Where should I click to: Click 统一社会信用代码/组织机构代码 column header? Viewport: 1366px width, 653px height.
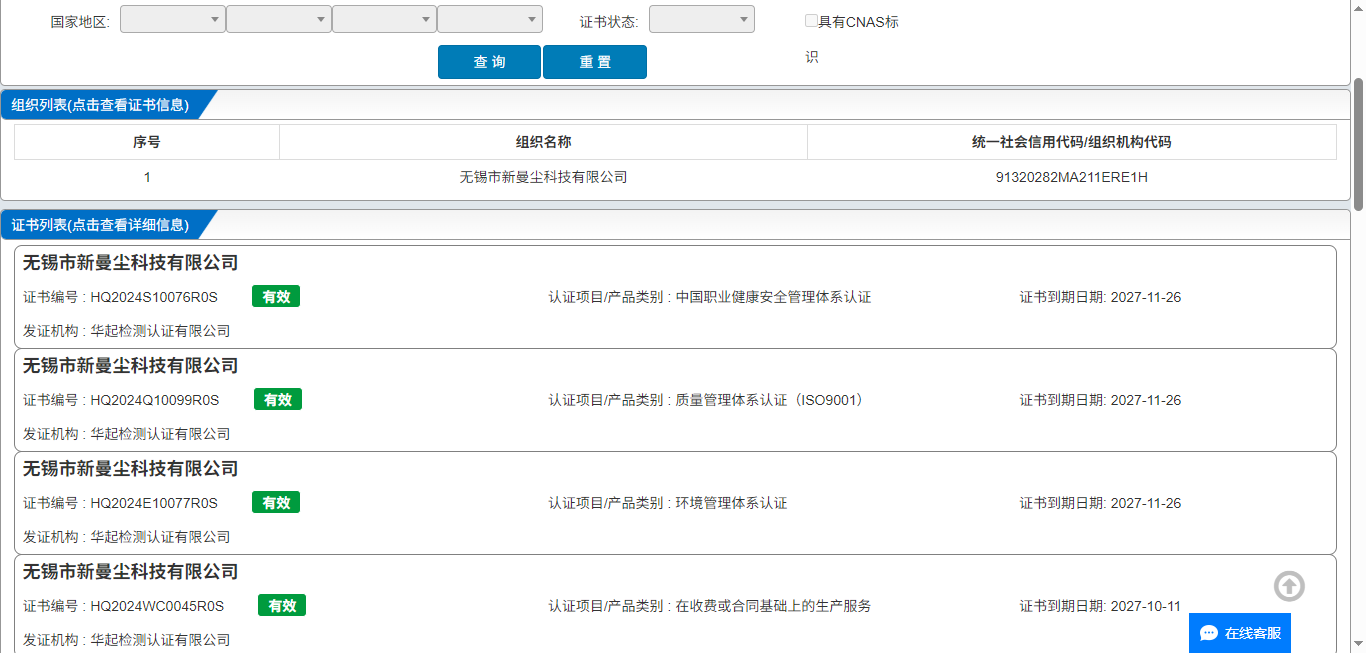pos(1071,142)
